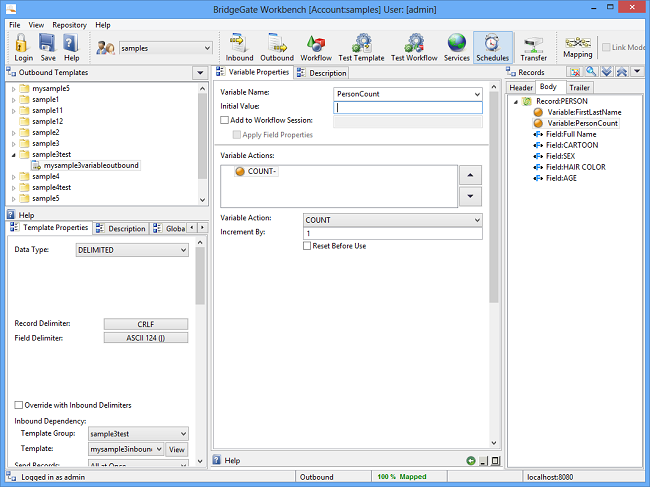Click the Mapping toolbar icon
This screenshot has height=487, width=650.
tap(577, 42)
